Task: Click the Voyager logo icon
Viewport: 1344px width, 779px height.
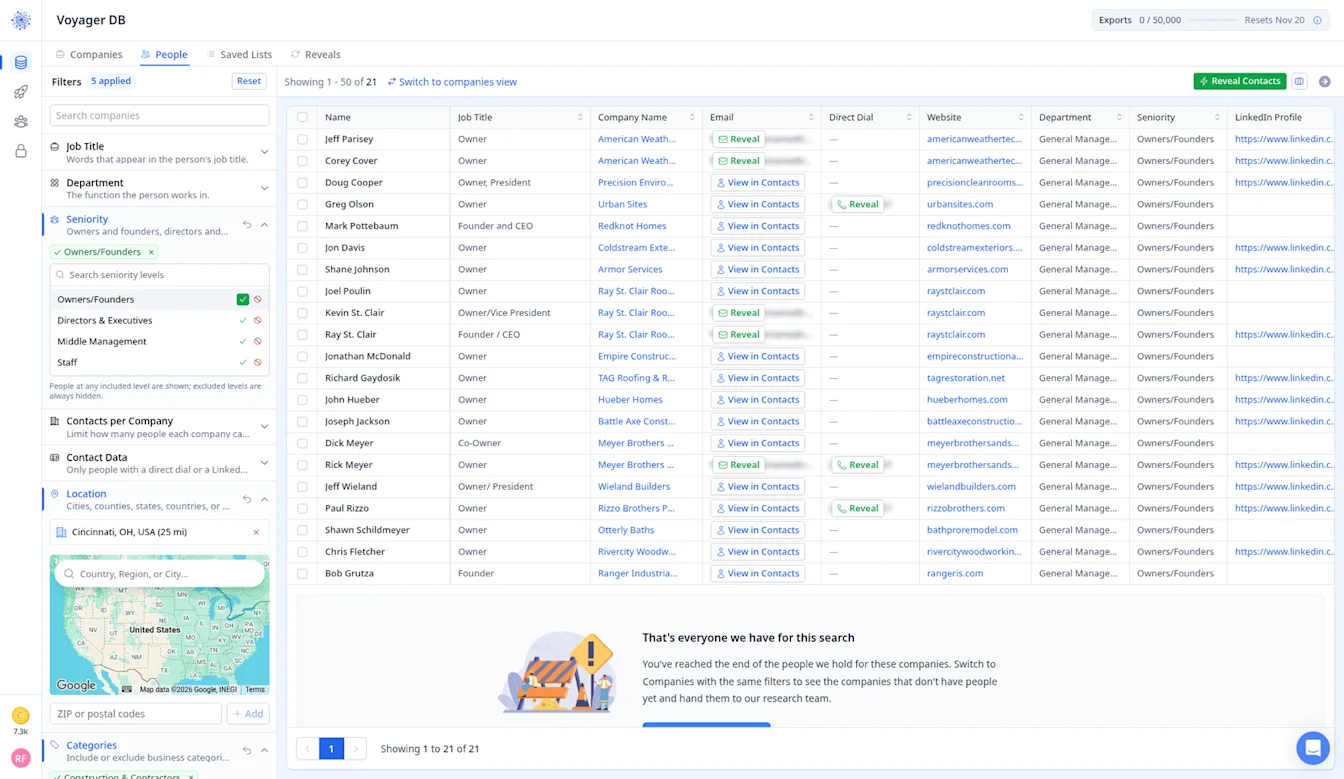Action: point(21,20)
